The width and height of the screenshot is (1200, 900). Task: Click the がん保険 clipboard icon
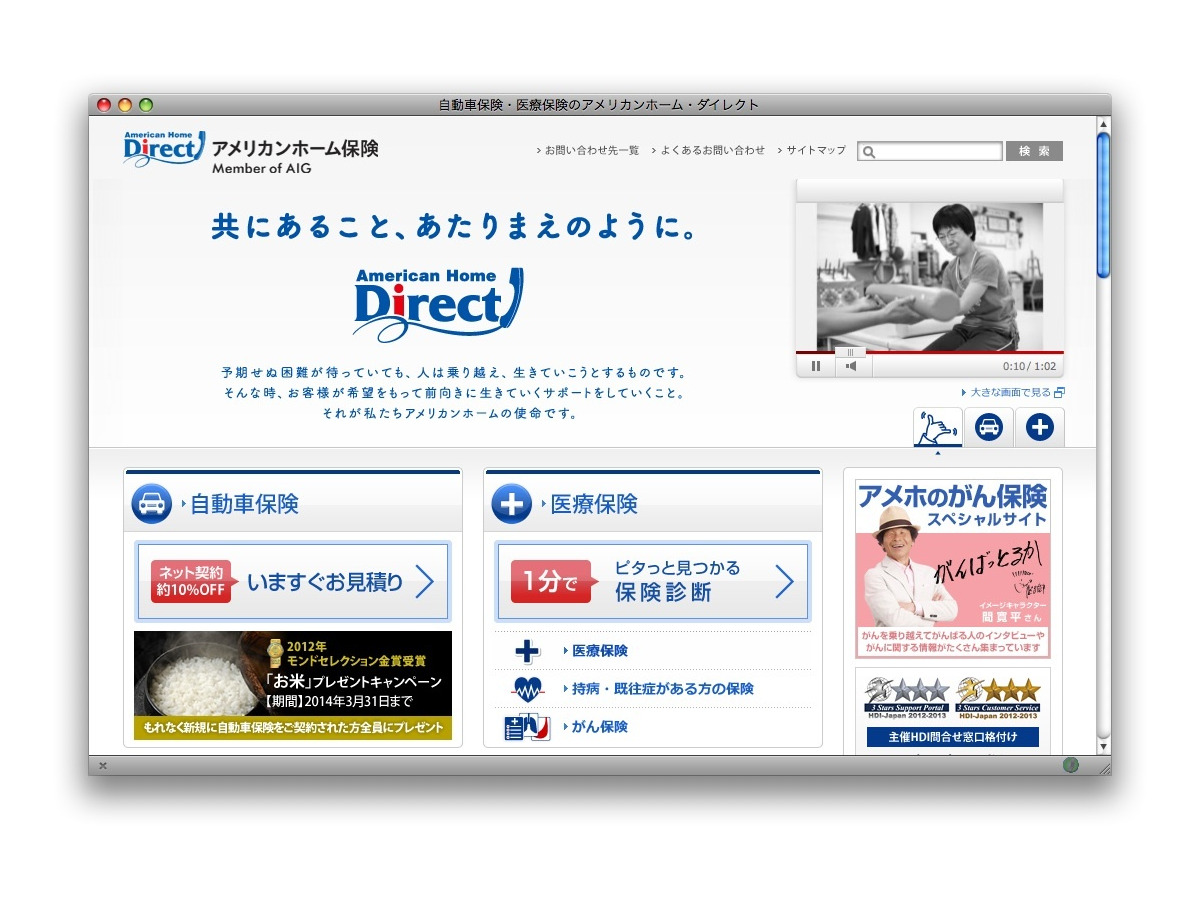click(527, 727)
